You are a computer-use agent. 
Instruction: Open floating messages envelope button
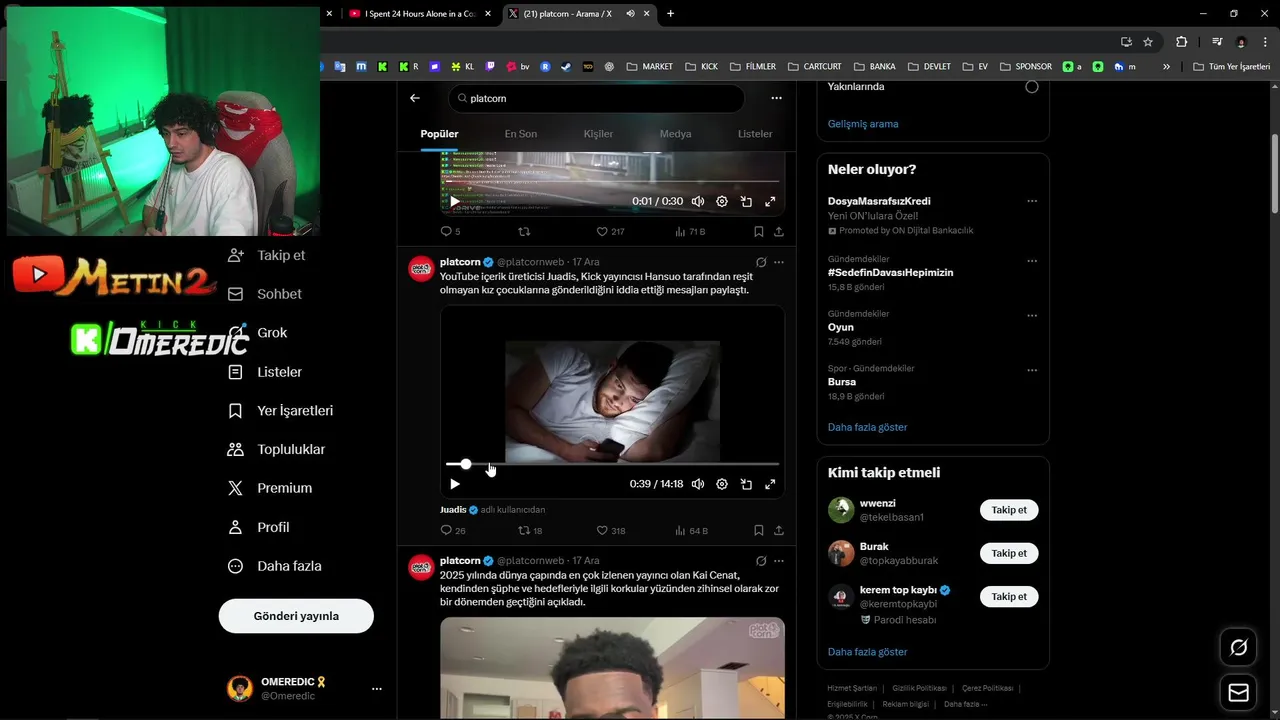click(1238, 693)
